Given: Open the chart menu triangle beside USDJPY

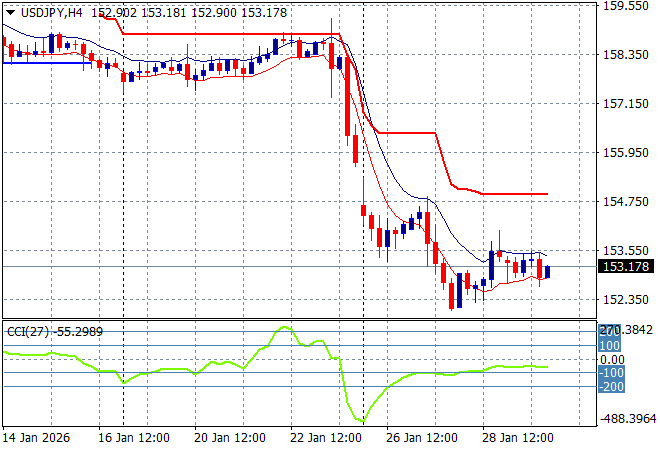Looking at the screenshot, I should coord(11,13).
